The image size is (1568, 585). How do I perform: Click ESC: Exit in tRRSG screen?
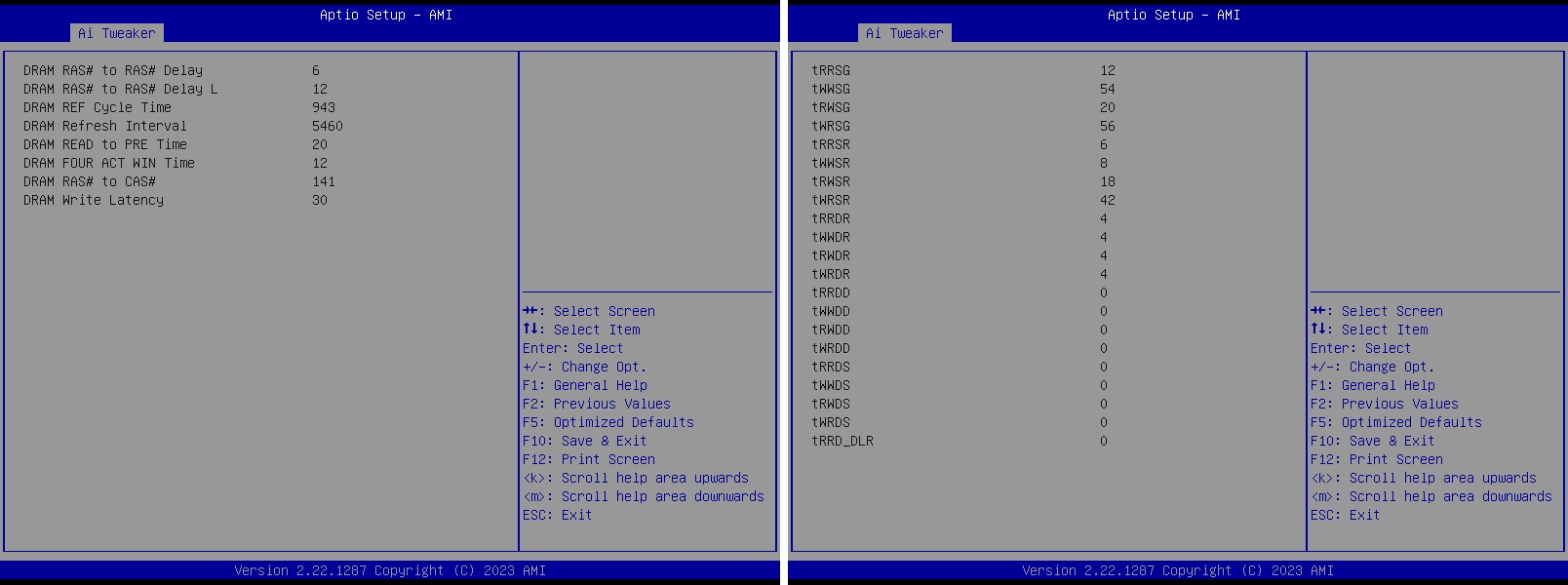(1346, 515)
